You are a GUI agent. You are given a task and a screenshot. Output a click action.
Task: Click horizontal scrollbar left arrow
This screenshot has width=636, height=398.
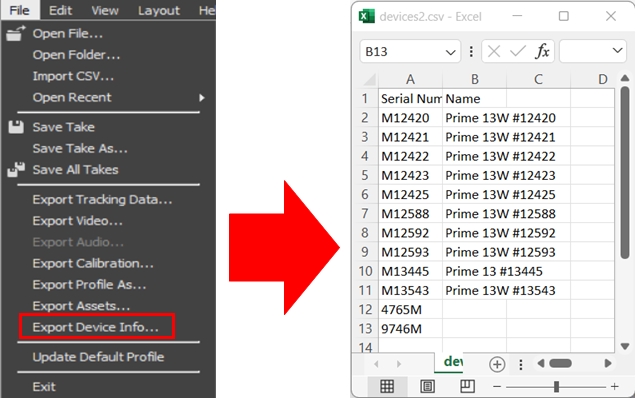point(540,364)
